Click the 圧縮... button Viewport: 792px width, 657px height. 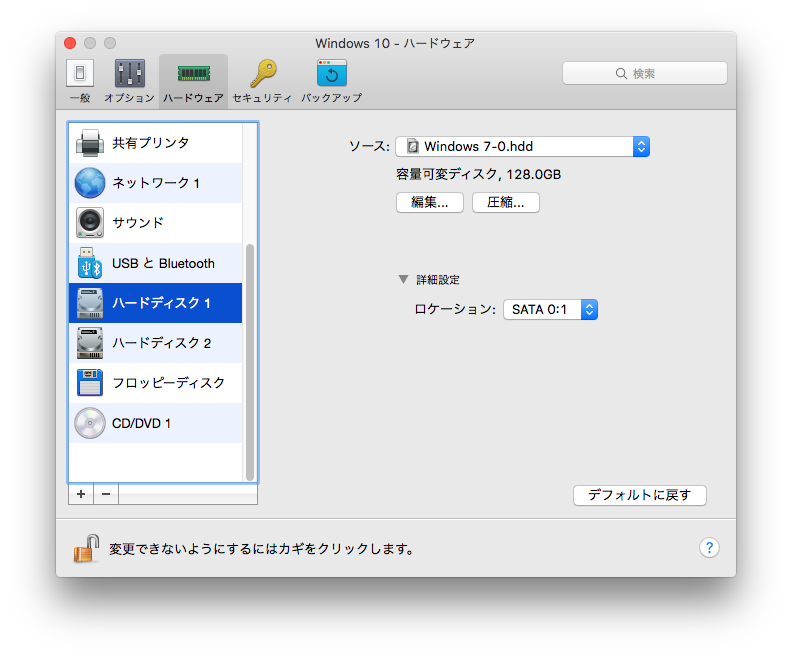(x=506, y=203)
